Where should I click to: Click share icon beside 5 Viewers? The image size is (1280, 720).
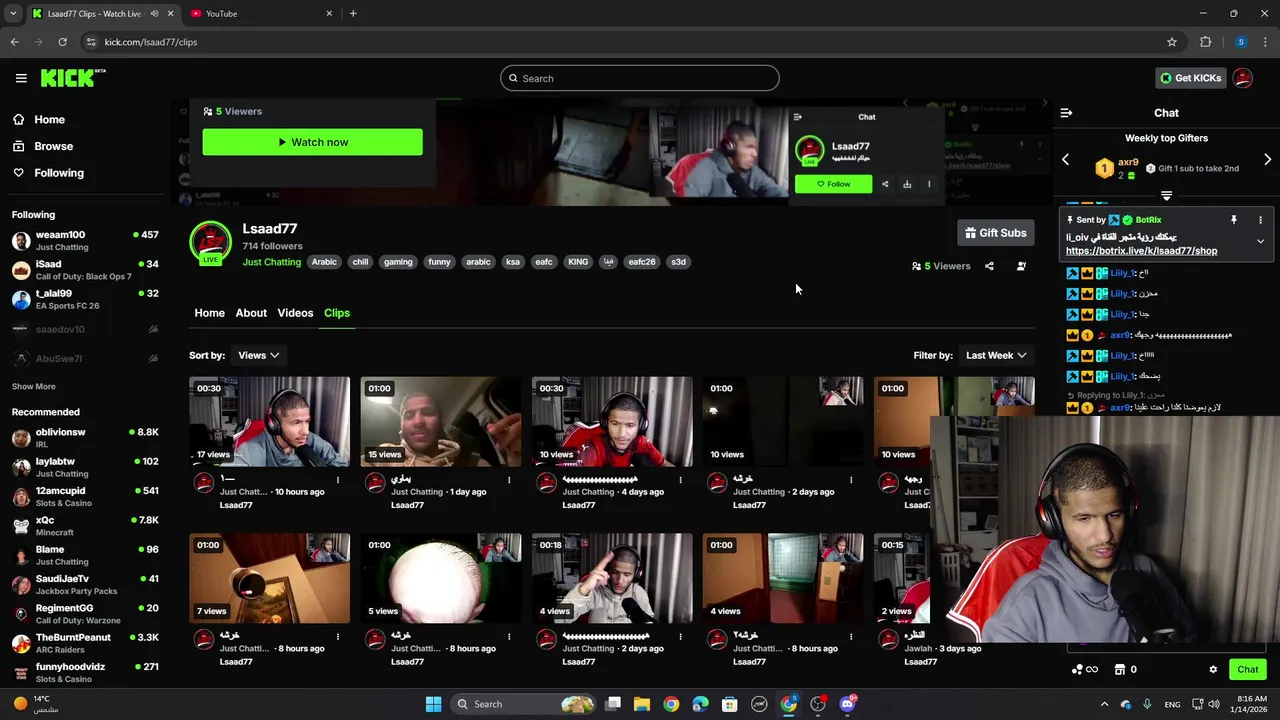(989, 266)
